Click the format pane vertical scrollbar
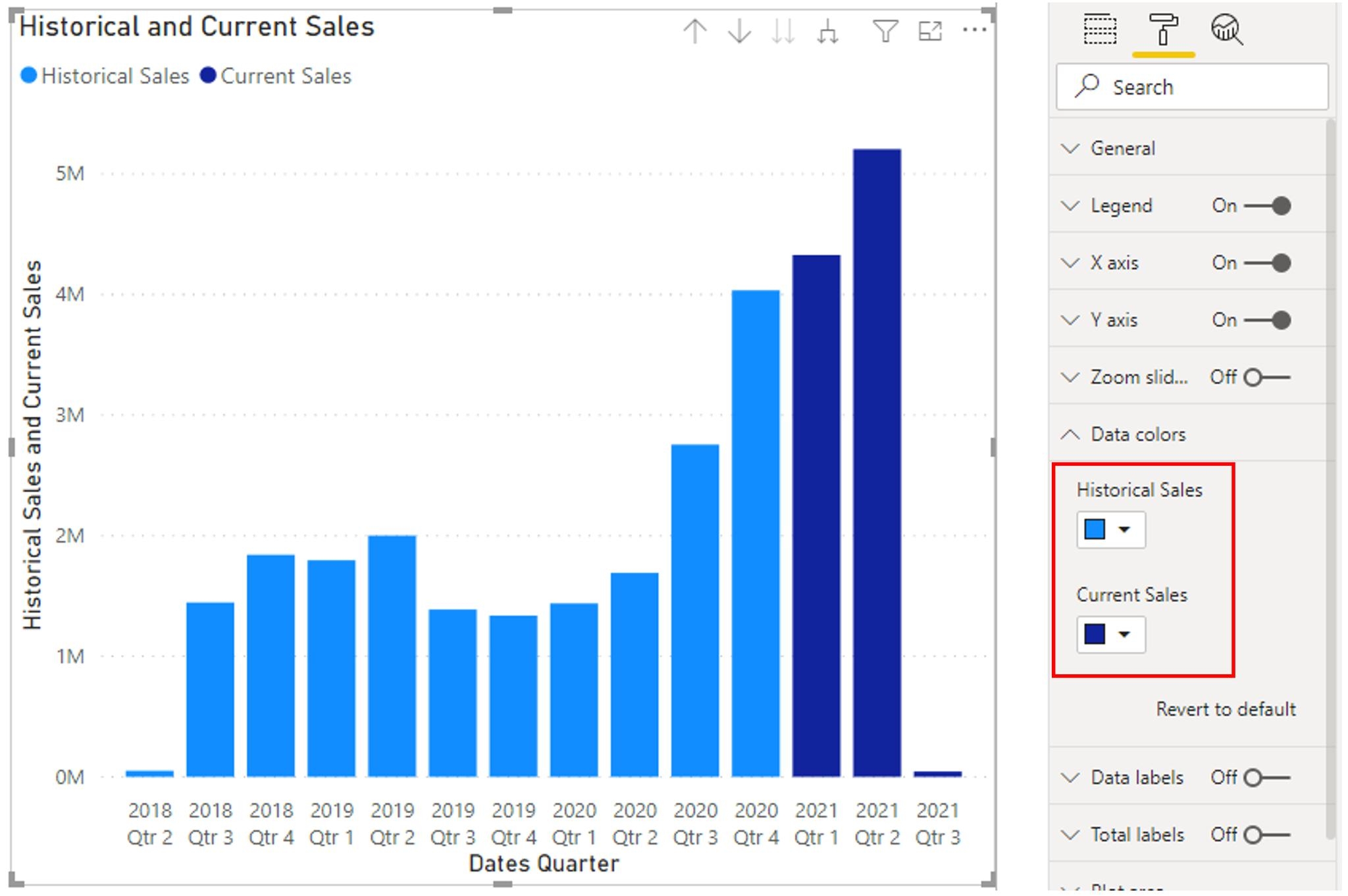The height and width of the screenshot is (896, 1348). click(1330, 479)
